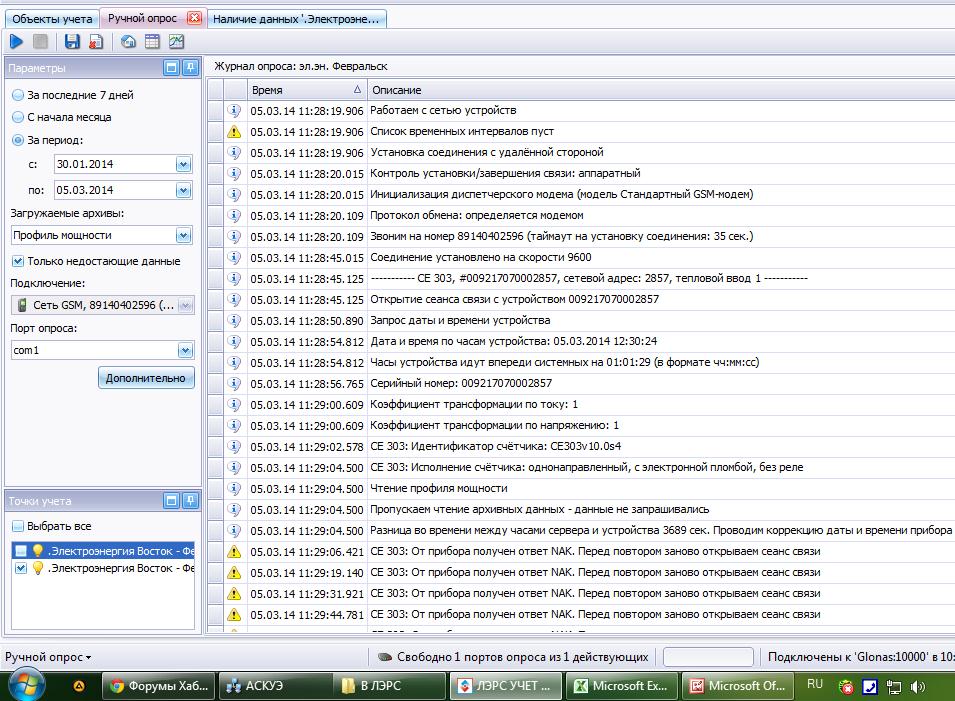Check the highlighted Электроэнергия Восток row checkbox
The image size is (955, 701).
[21, 551]
